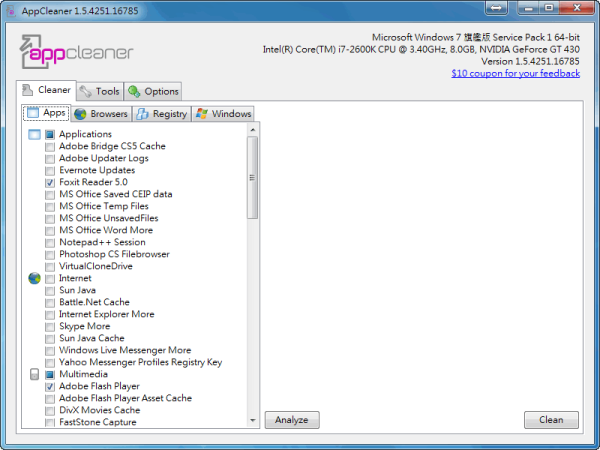
Task: Check Notepad++ Session
Action: pos(50,243)
